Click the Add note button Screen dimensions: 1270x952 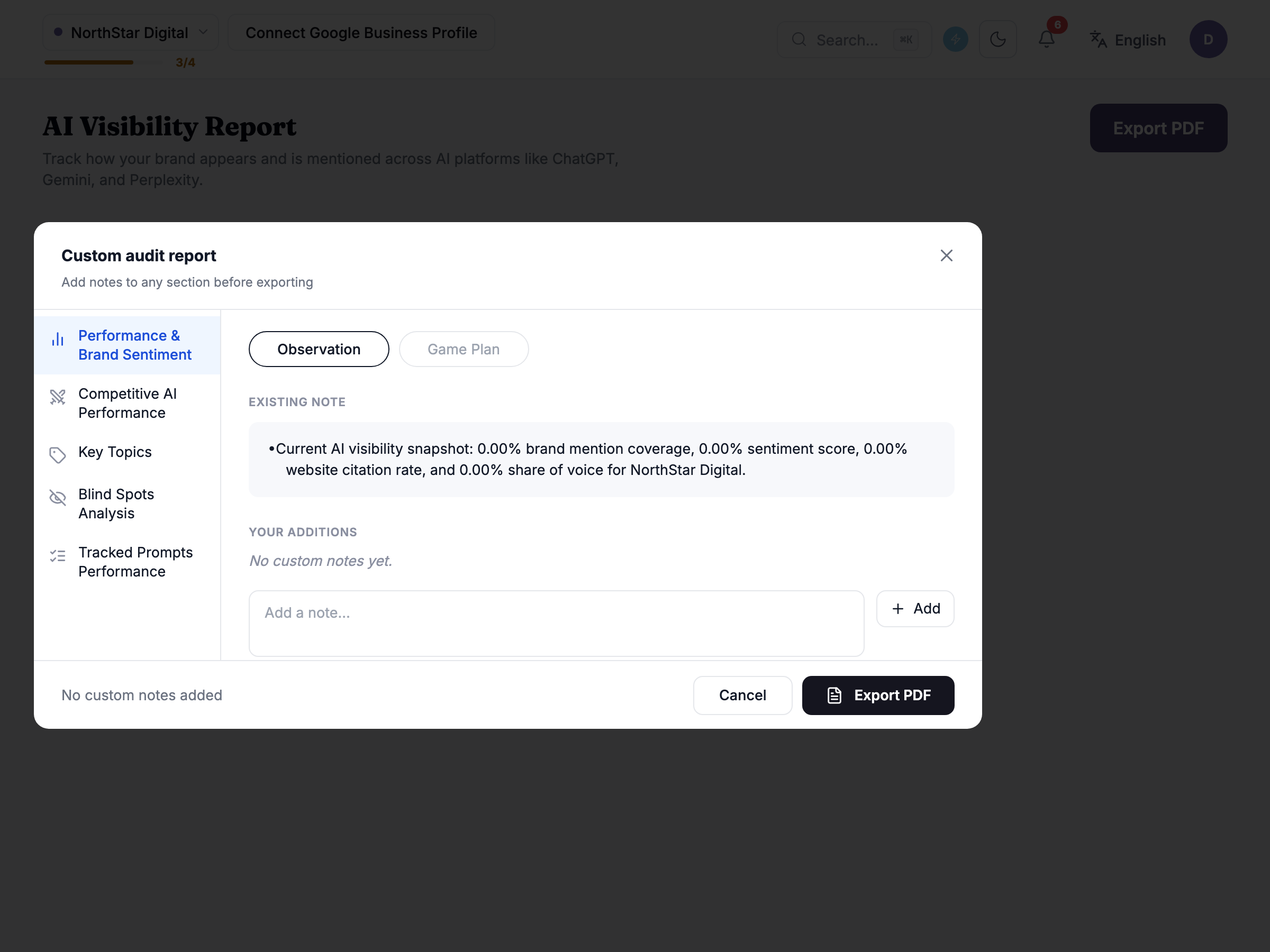click(x=915, y=608)
